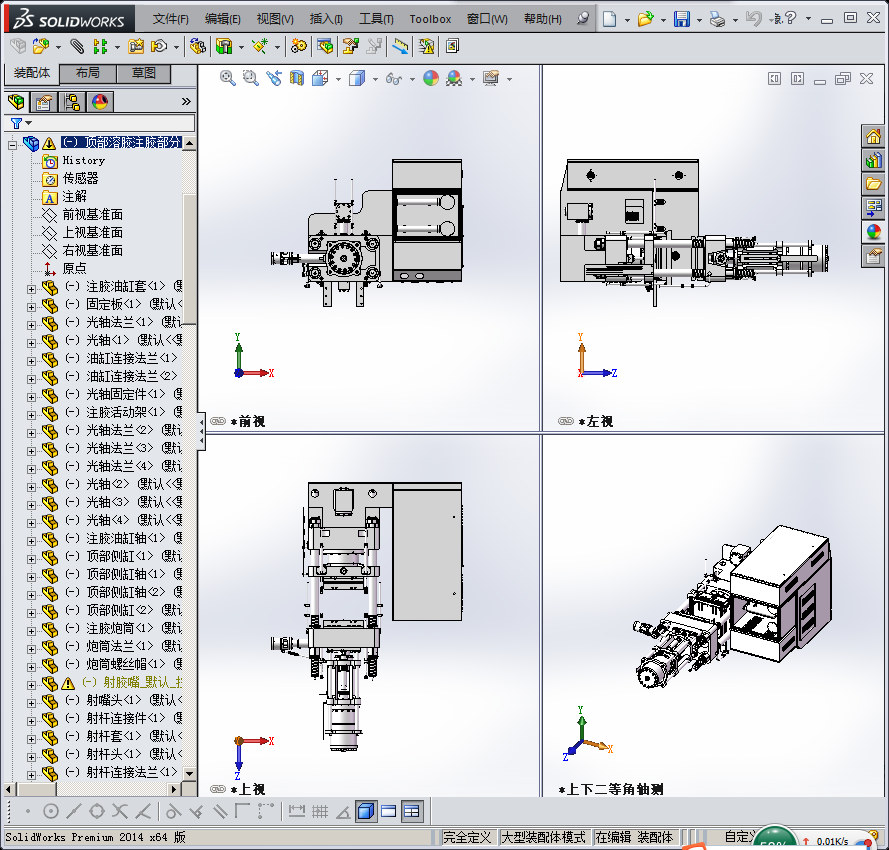Collapse the top-level 顶部溶胶注胶部分 assembly node
Image resolution: width=889 pixels, height=850 pixels.
tap(12, 145)
